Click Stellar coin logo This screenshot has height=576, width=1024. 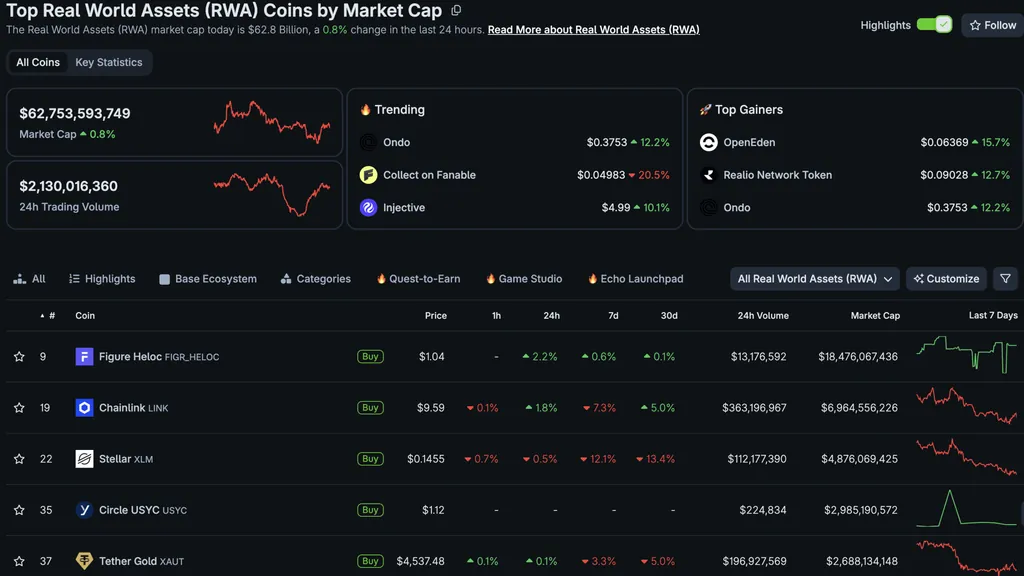pos(84,459)
